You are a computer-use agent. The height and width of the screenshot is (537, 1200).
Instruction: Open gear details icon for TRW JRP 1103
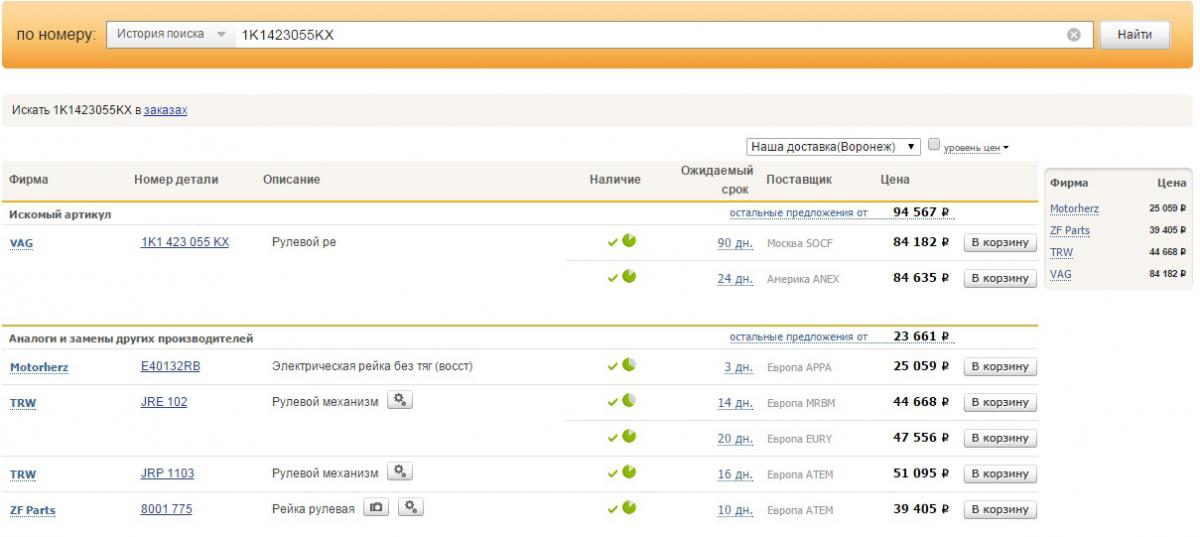[399, 472]
